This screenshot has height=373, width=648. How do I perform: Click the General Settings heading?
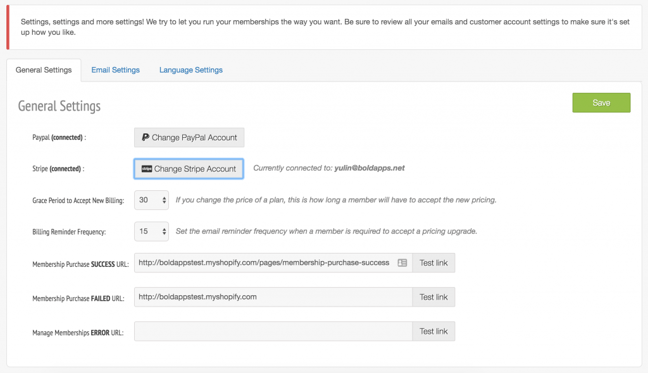click(x=59, y=106)
